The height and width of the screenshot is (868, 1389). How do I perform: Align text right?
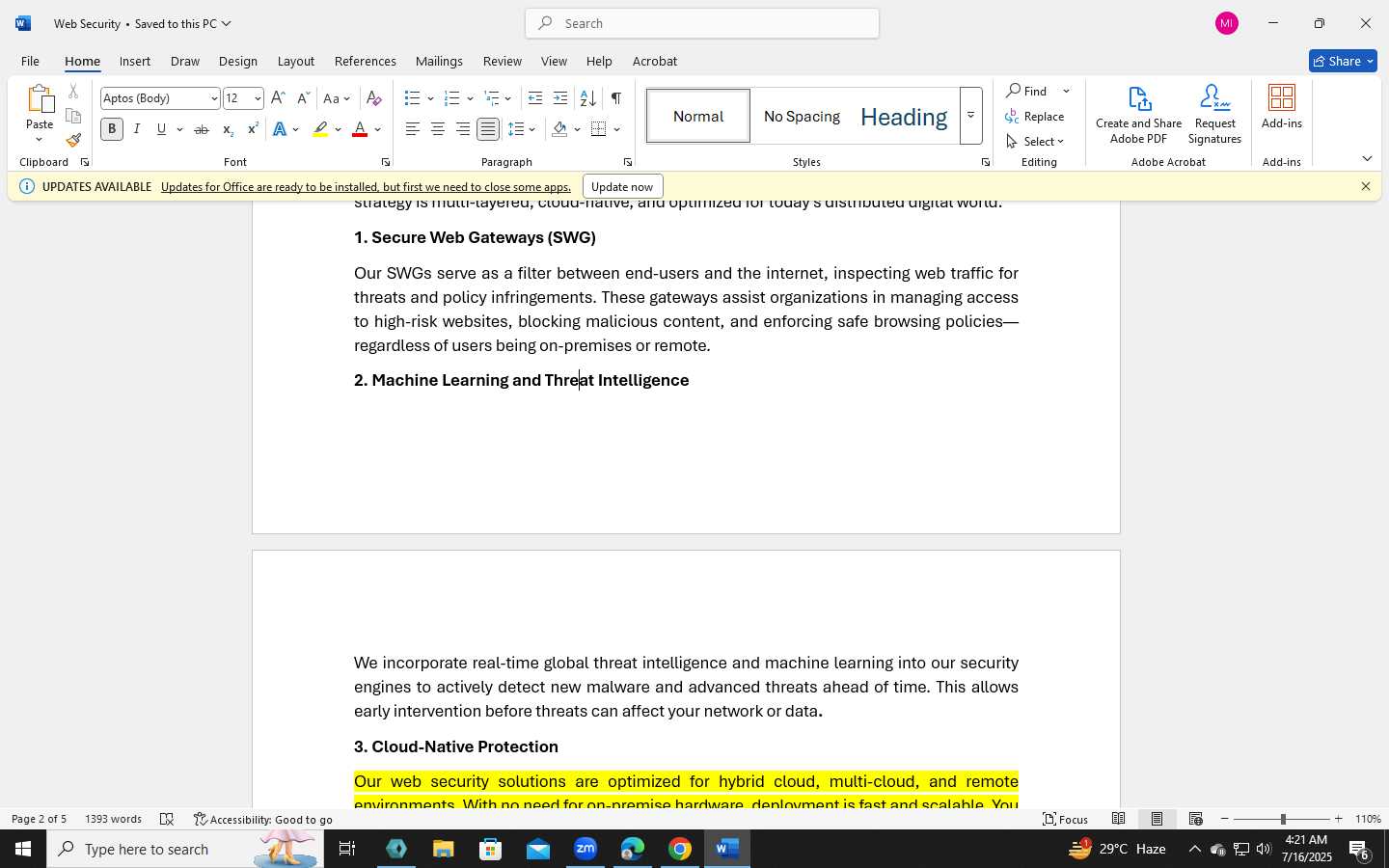click(463, 129)
